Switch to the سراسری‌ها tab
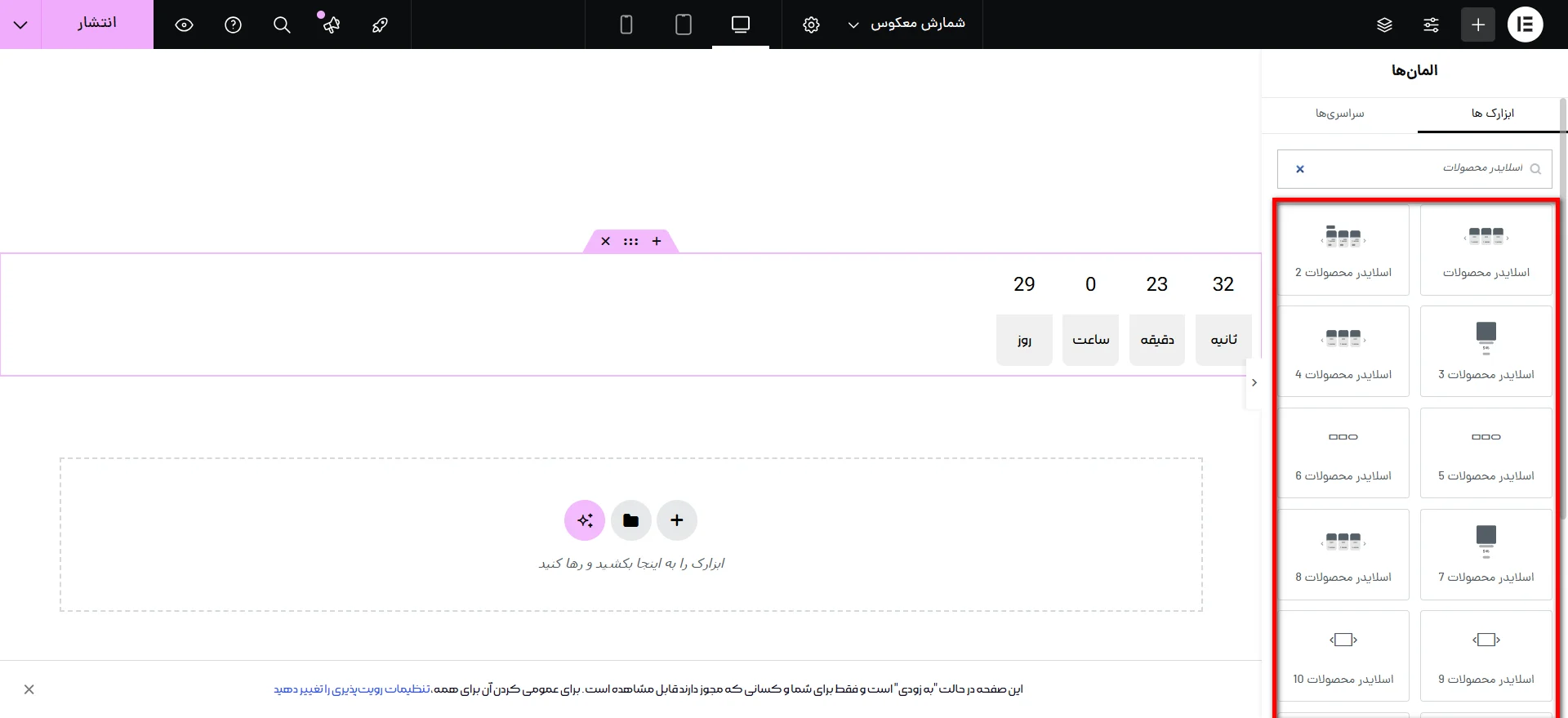Screen dimensions: 1568x718 coord(1339,114)
